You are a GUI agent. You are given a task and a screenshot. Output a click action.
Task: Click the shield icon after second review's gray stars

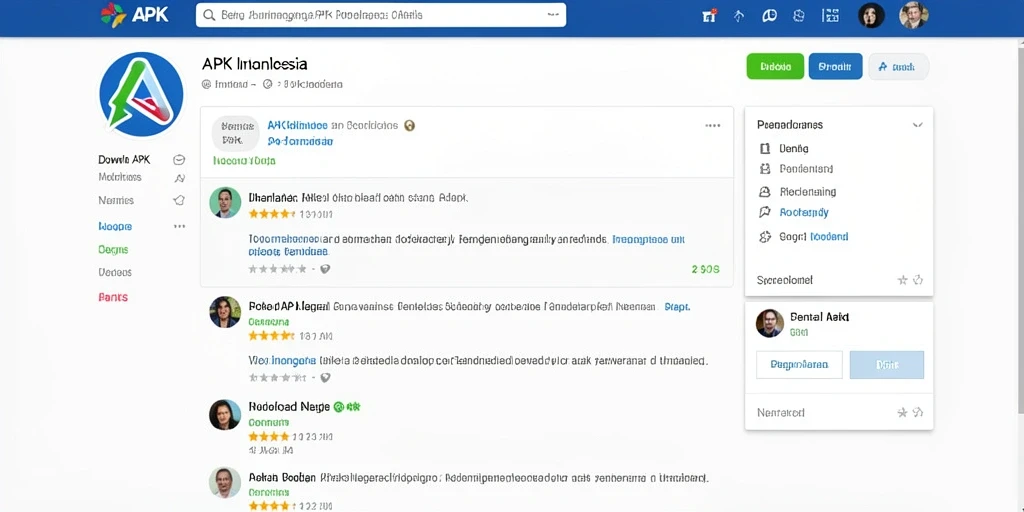pyautogui.click(x=325, y=377)
